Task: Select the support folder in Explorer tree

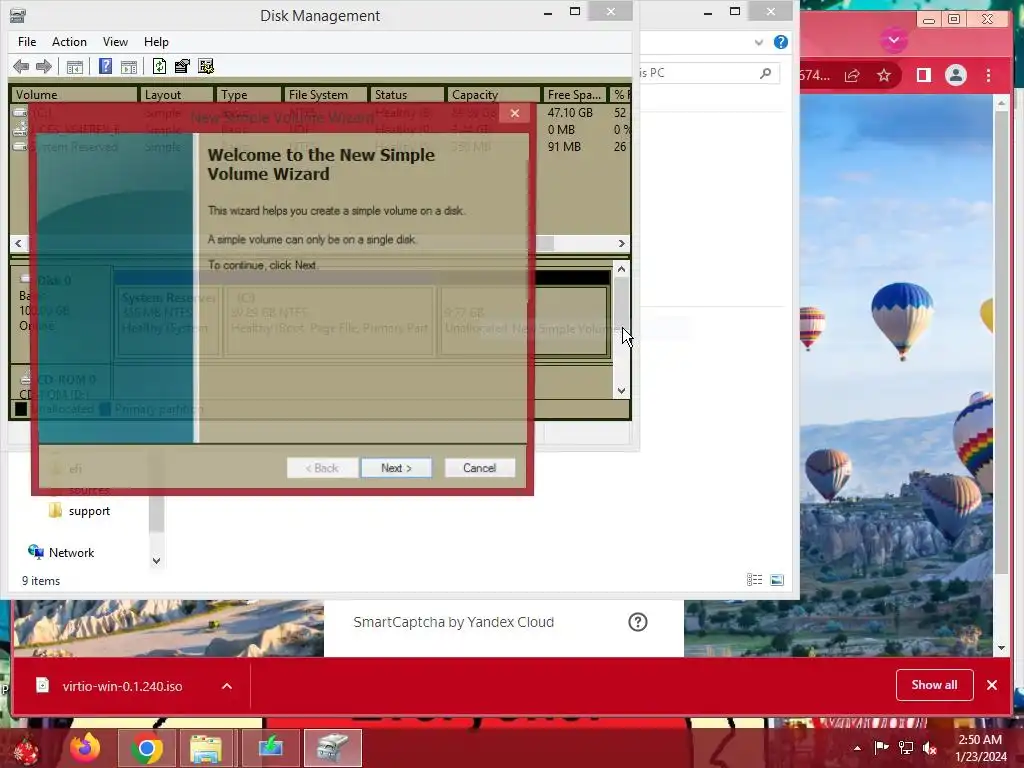Action: point(89,511)
